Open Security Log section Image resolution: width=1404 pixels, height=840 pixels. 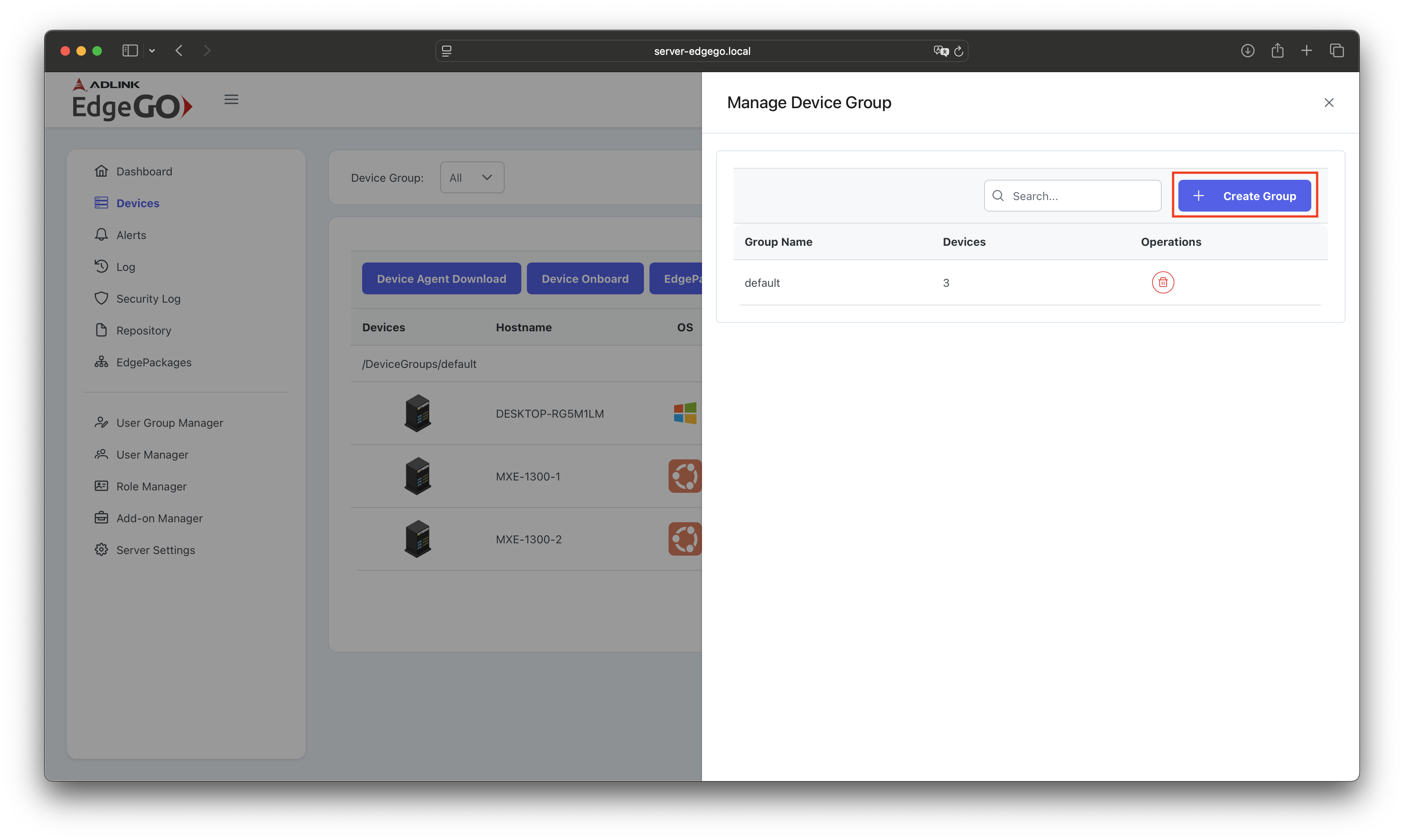point(148,298)
